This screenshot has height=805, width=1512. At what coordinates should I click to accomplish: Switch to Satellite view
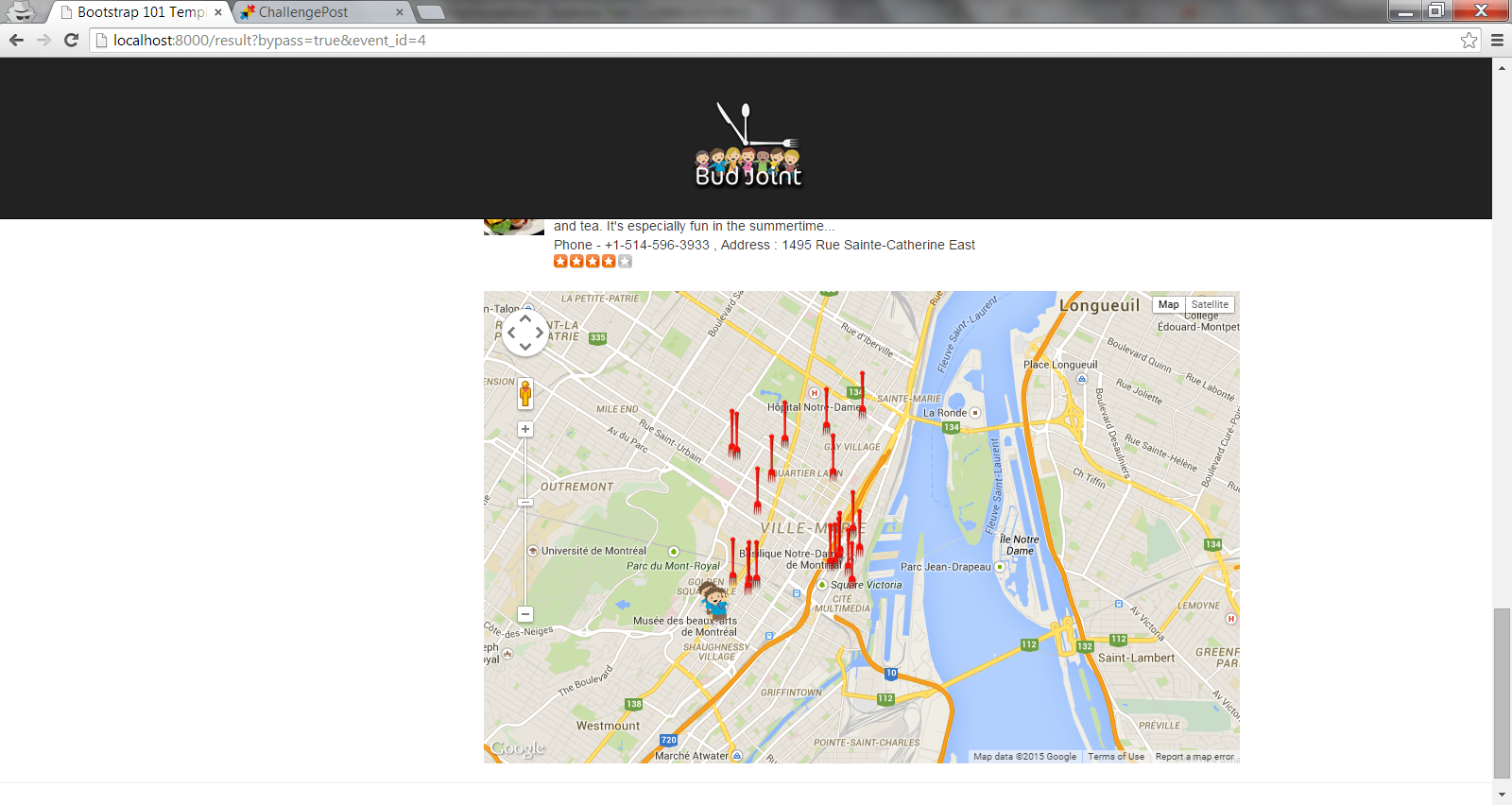[1210, 304]
